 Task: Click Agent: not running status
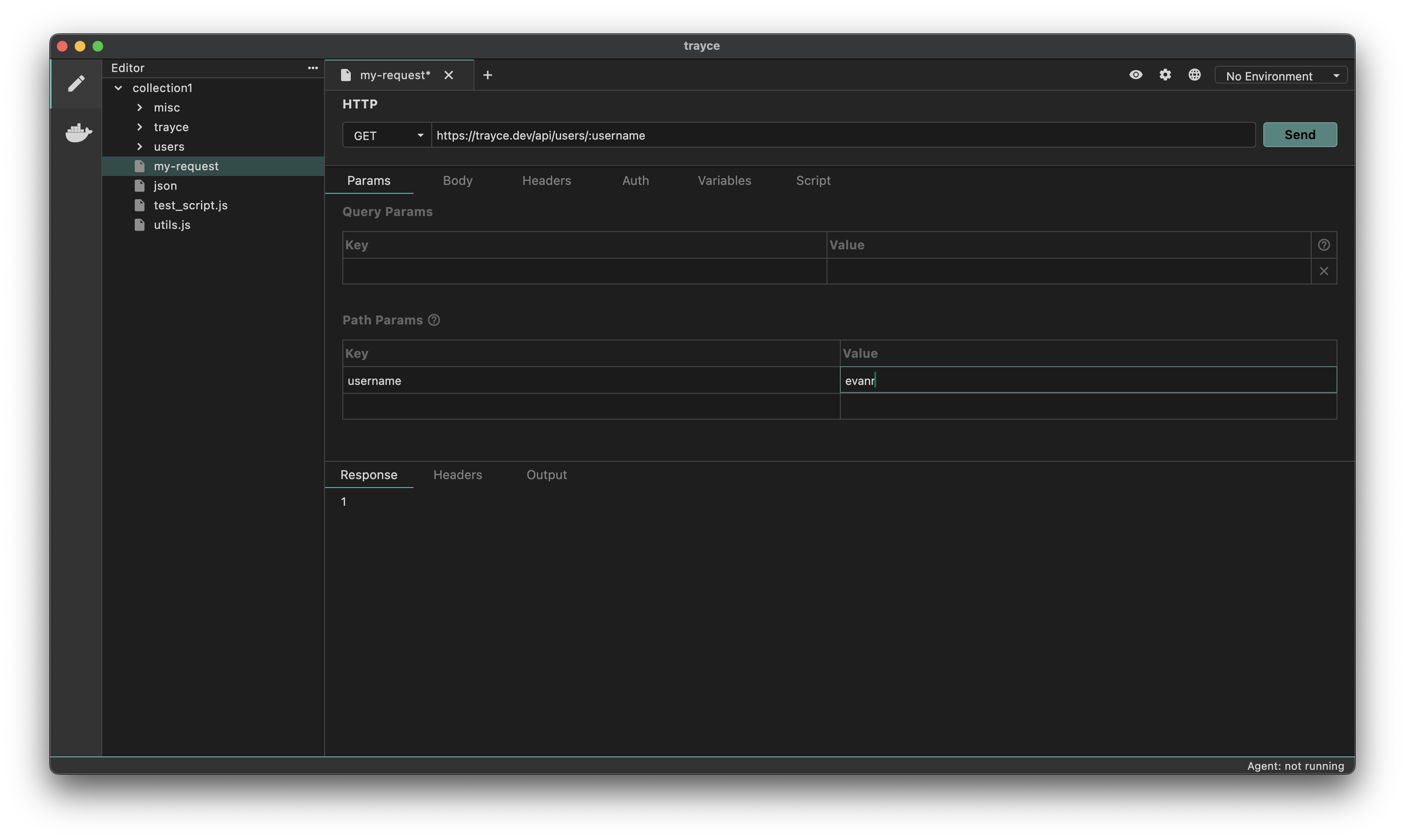coord(1295,766)
